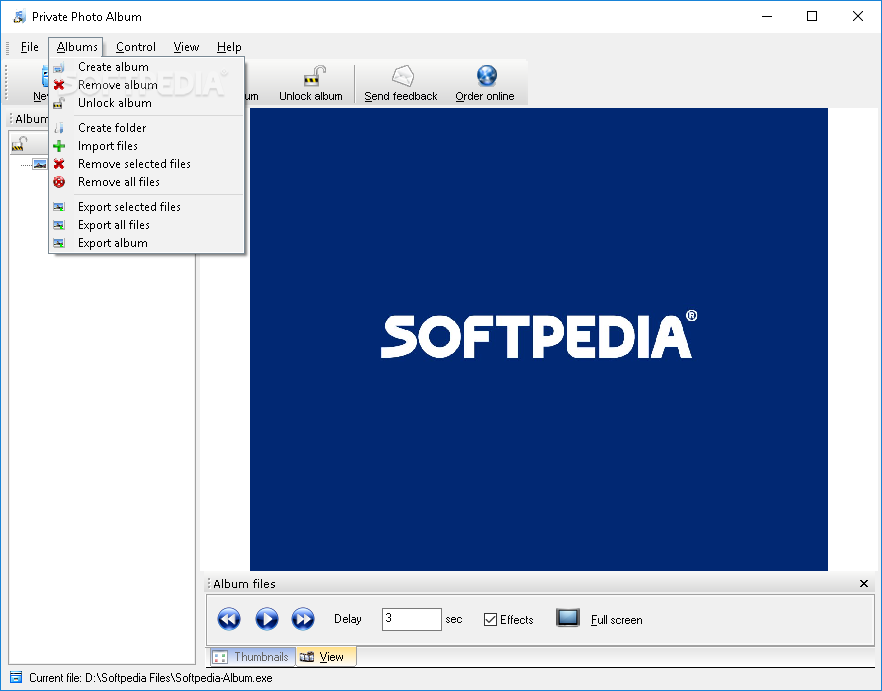Skip to next image with forward button
Viewport: 882px width, 691px height.
tap(303, 619)
